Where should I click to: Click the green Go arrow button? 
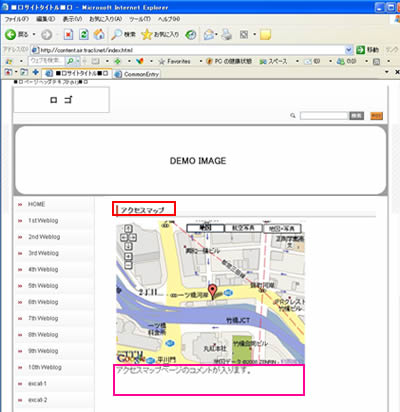[360, 50]
